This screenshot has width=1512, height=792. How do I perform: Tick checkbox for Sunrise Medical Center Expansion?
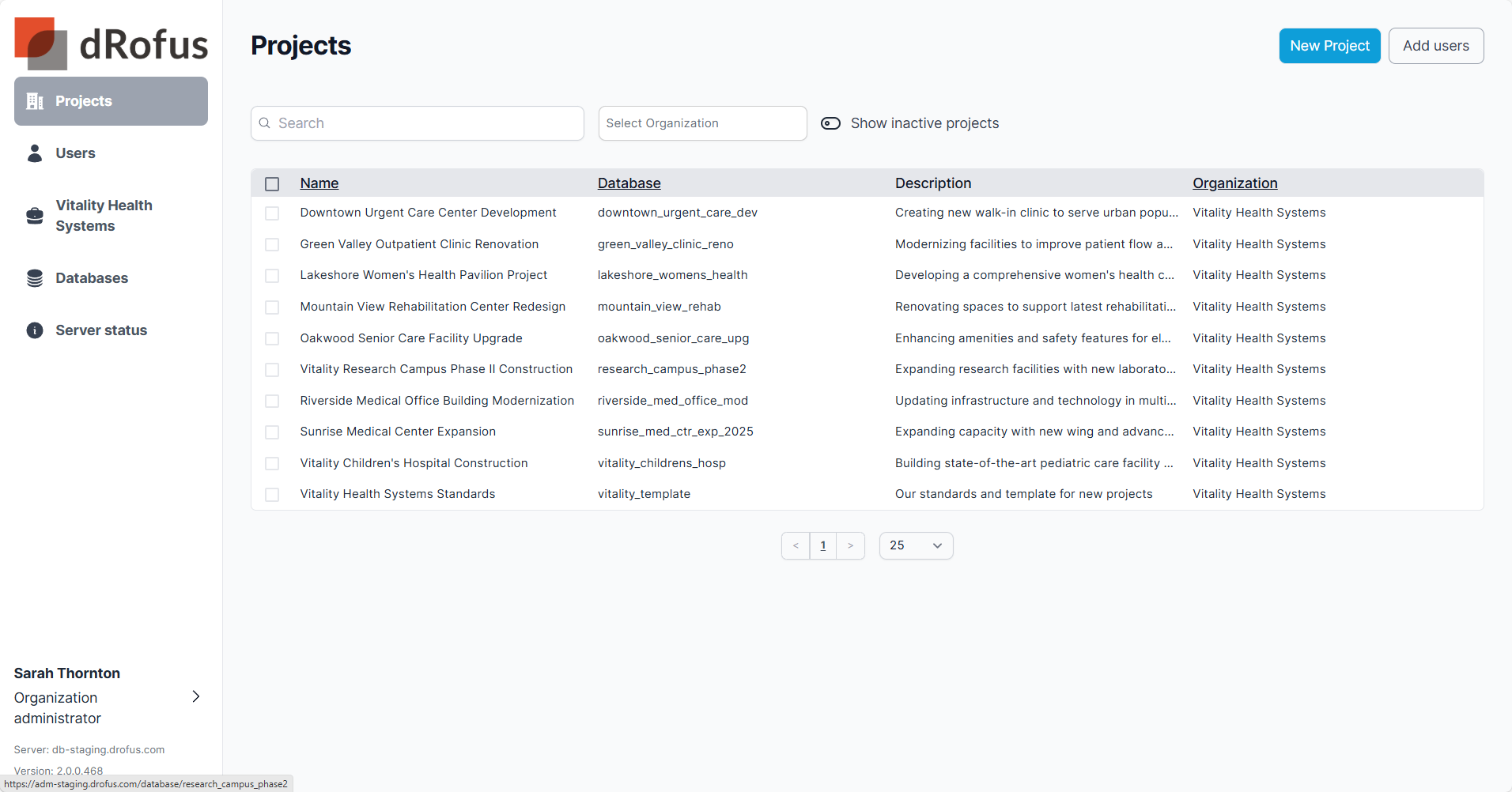272,432
